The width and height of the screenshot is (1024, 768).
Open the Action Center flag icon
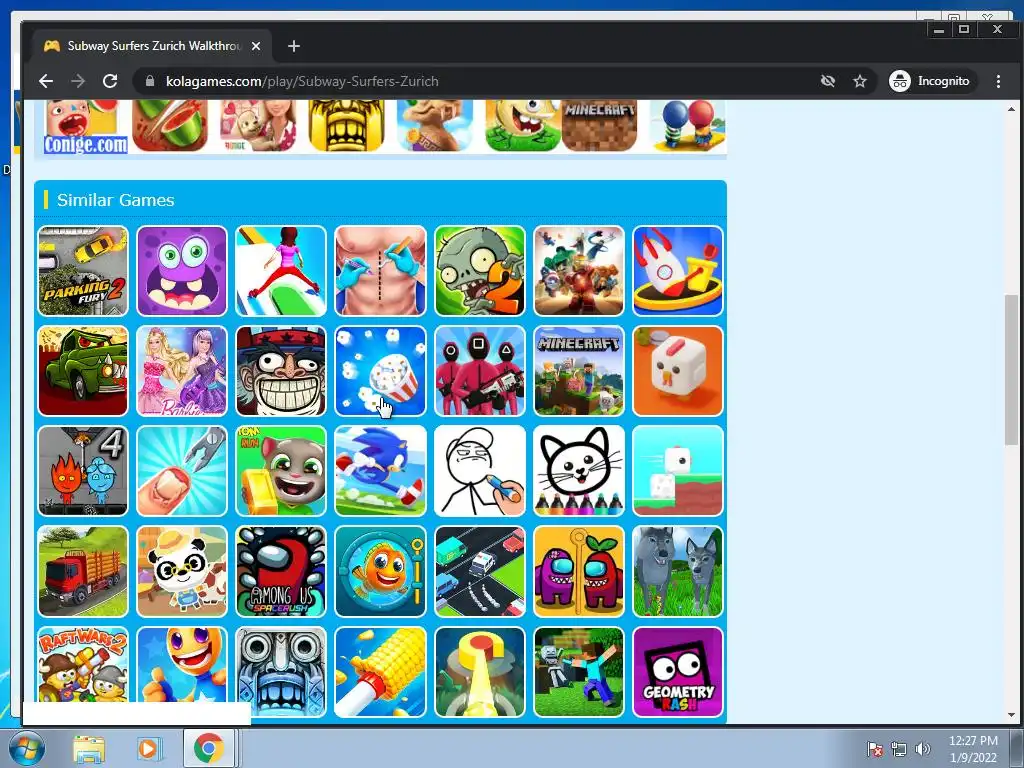coord(874,749)
